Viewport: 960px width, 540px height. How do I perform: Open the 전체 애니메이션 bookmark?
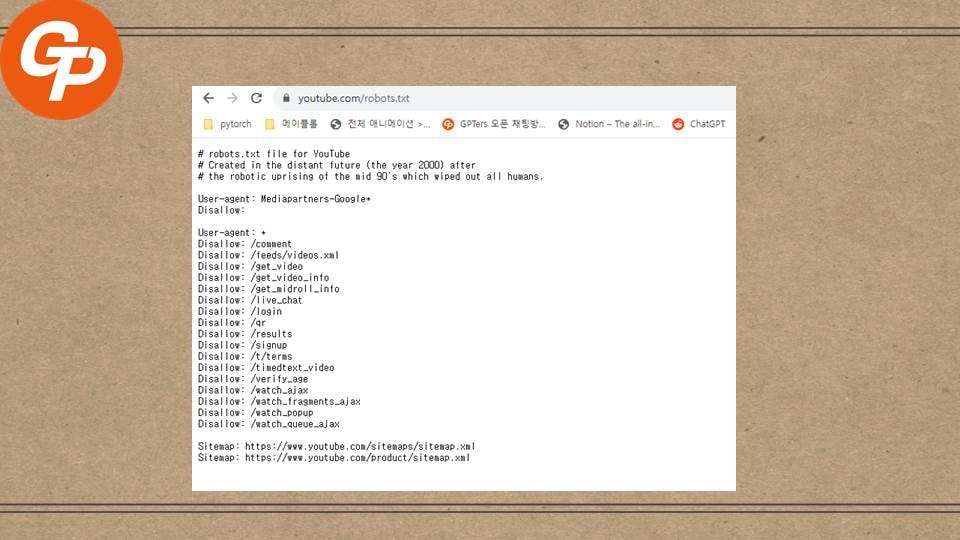(380, 124)
